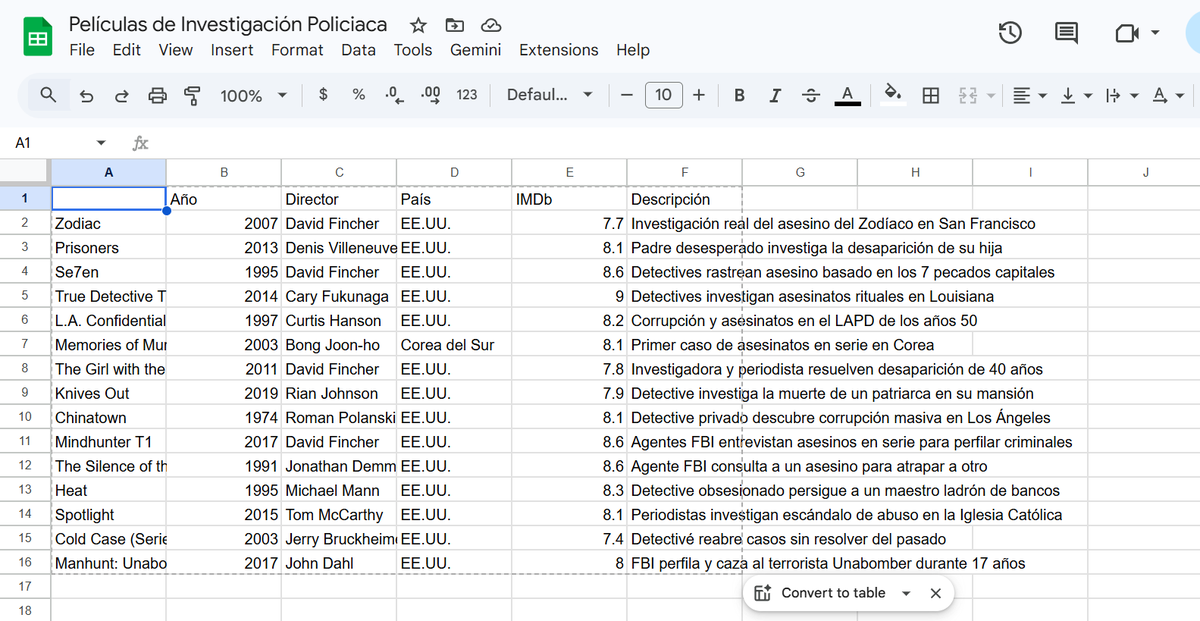Redo the last action
This screenshot has width=1200, height=621.
[x=122, y=95]
